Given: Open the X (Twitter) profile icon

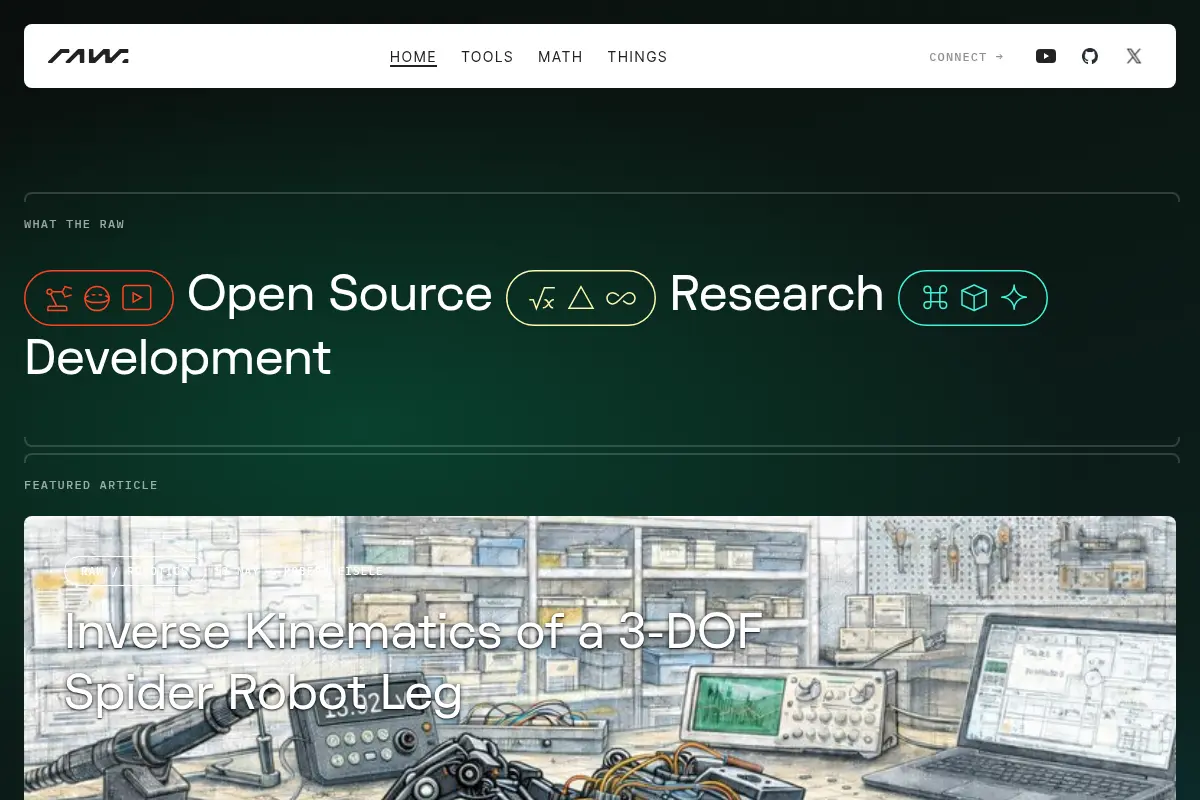Looking at the screenshot, I should click(x=1134, y=56).
